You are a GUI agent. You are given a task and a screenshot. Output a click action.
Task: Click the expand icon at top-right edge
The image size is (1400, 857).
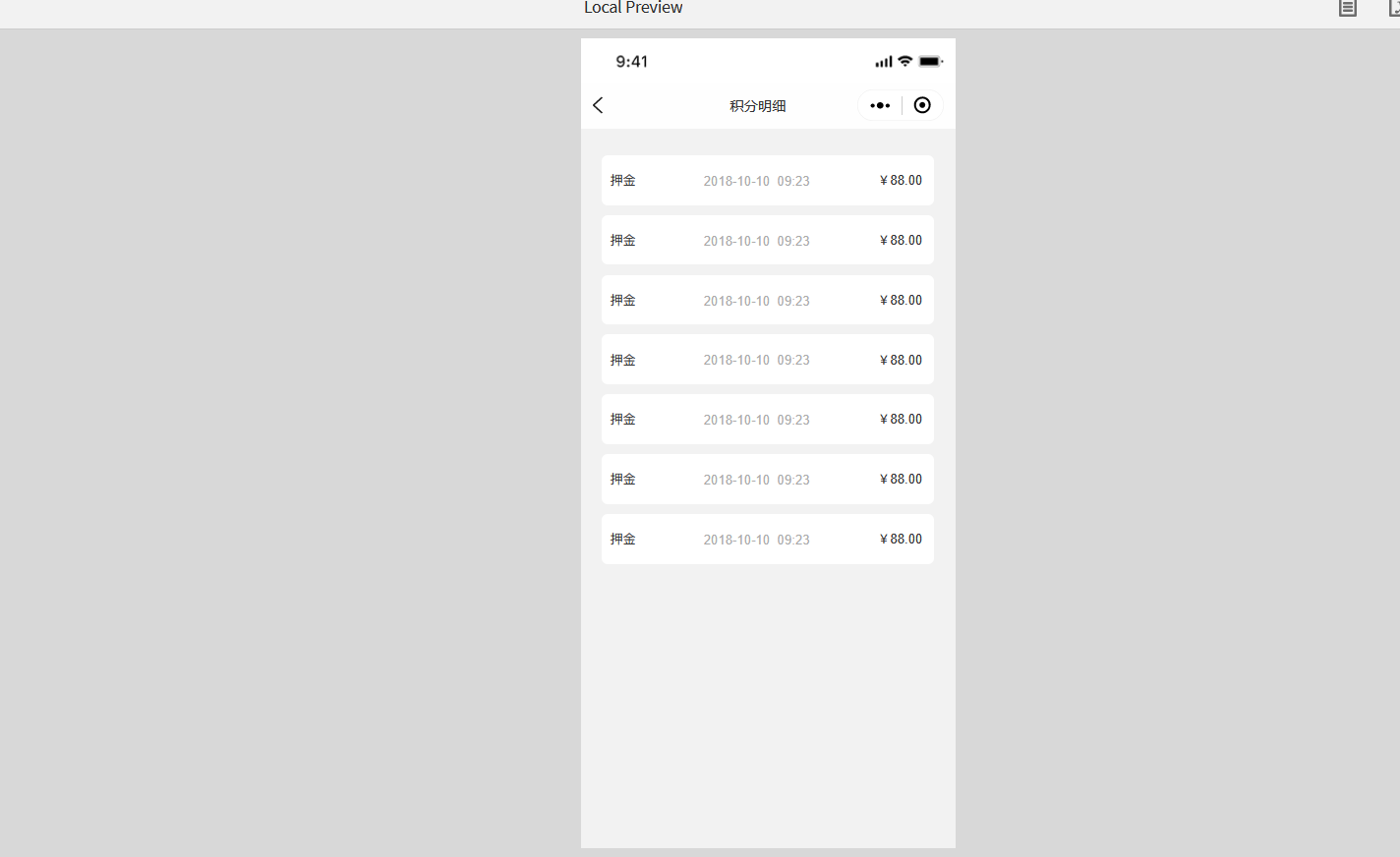pyautogui.click(x=1394, y=8)
